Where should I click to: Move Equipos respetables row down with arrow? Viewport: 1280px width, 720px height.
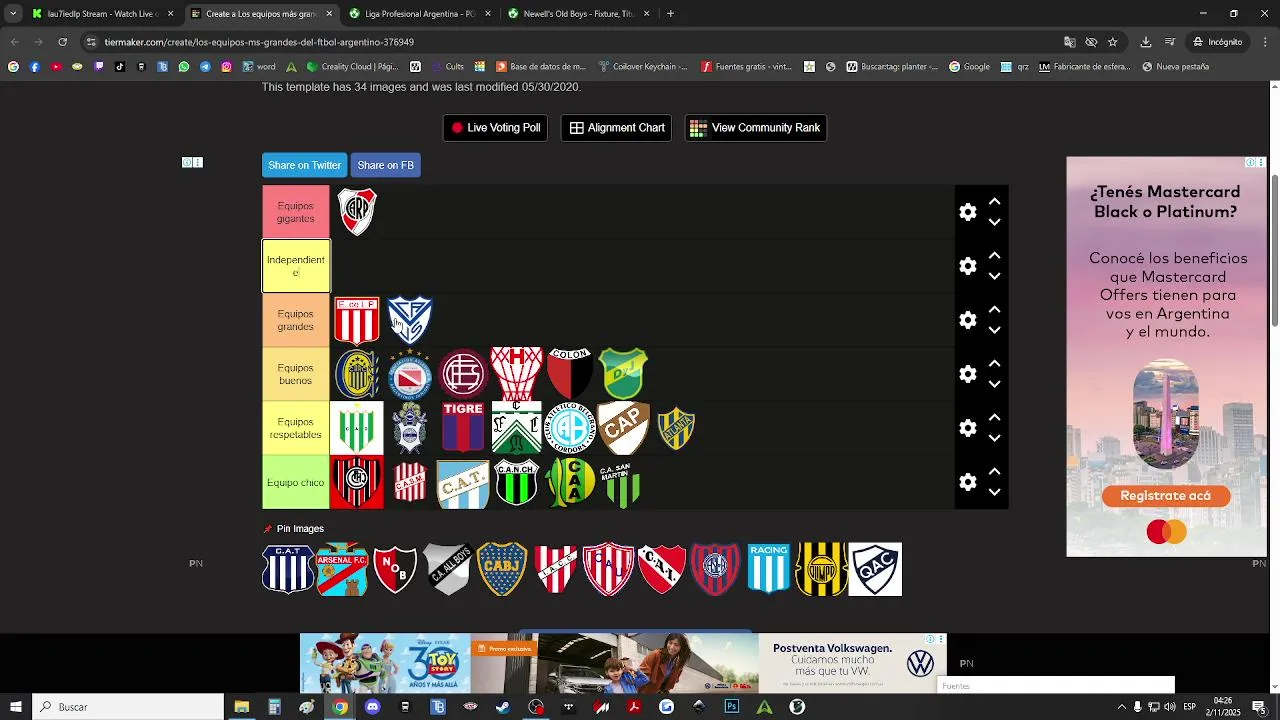click(994, 438)
